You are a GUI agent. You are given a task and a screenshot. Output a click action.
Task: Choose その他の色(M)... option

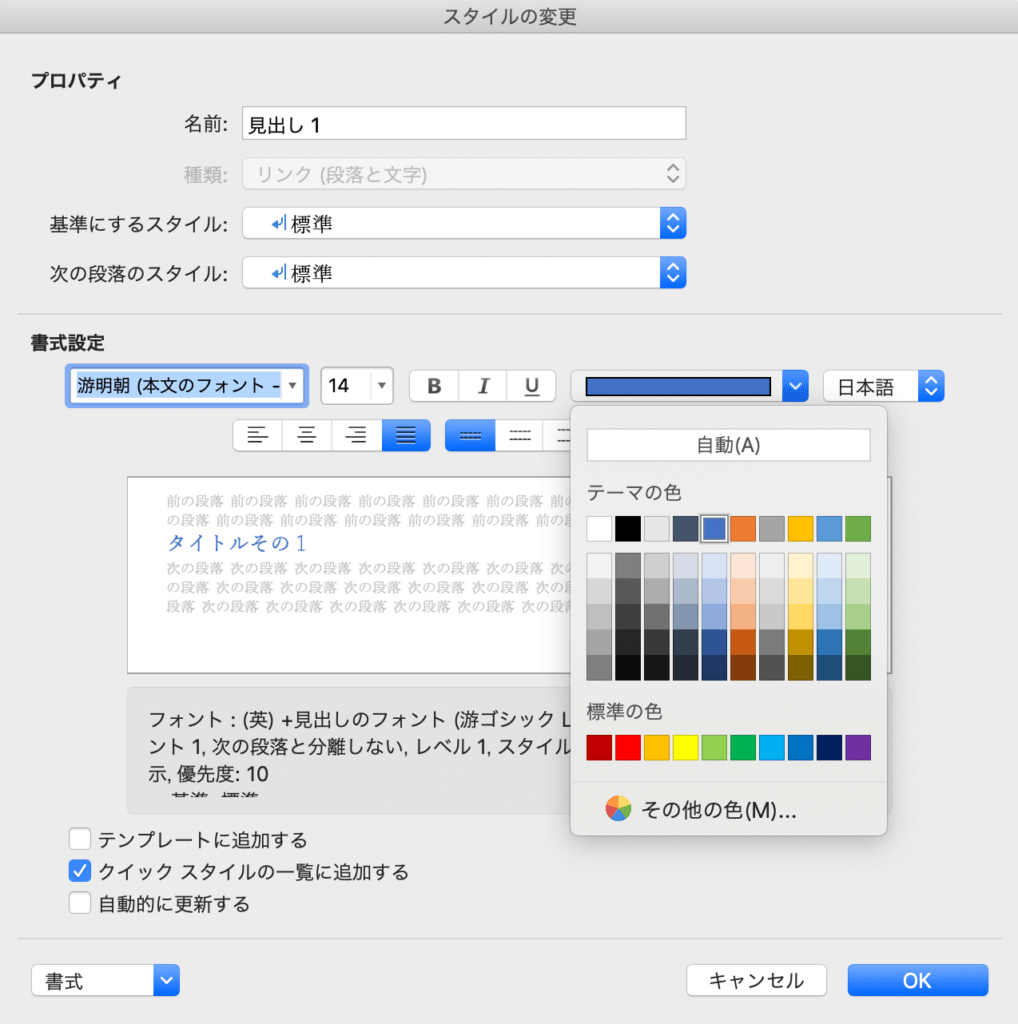[x=718, y=810]
